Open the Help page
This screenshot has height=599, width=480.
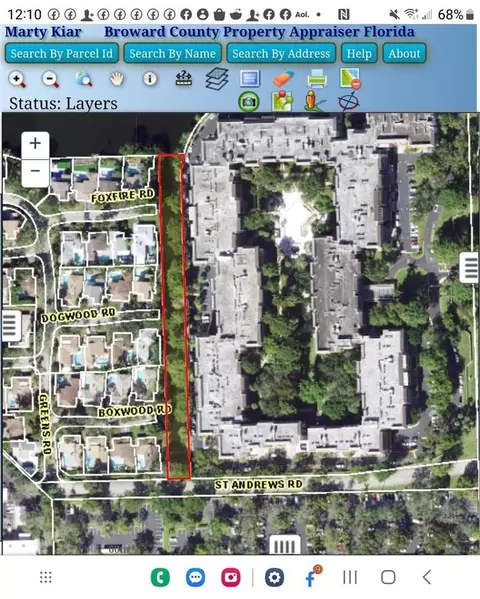coord(359,53)
